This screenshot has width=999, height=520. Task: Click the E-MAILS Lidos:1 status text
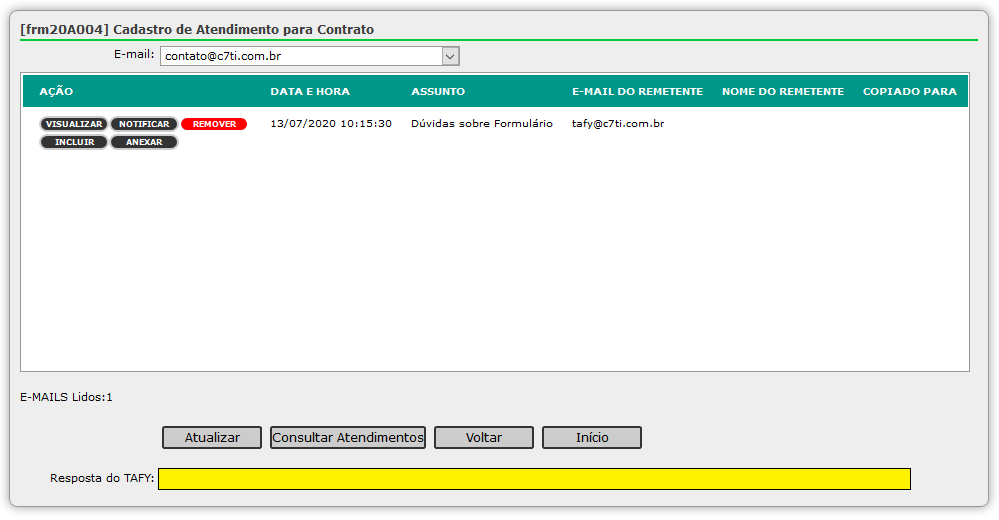66,397
